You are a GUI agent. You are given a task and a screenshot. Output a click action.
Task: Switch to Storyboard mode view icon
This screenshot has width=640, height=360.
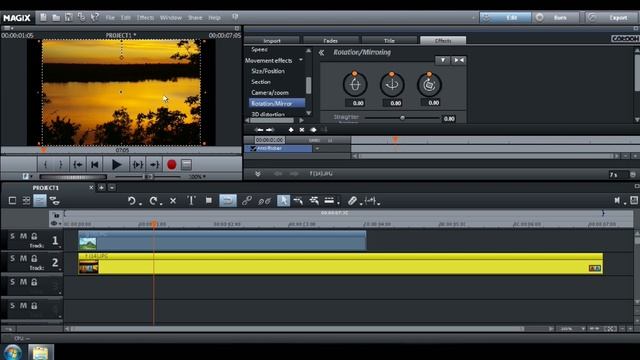coord(12,200)
